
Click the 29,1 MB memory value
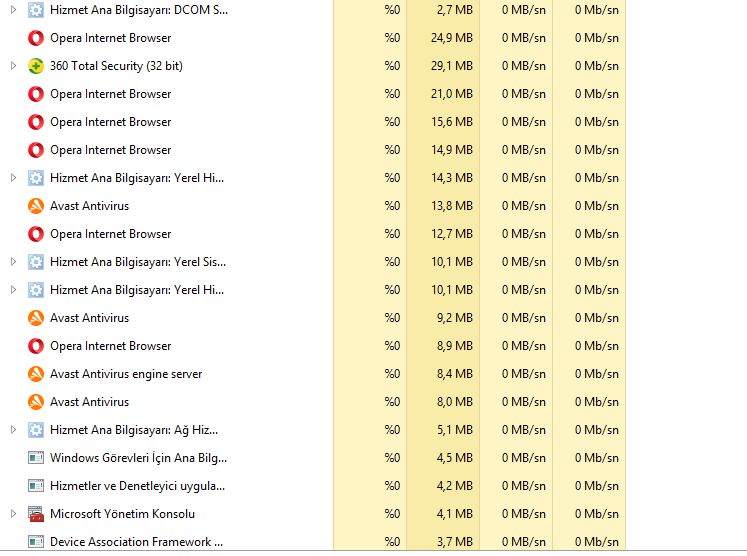coord(452,66)
